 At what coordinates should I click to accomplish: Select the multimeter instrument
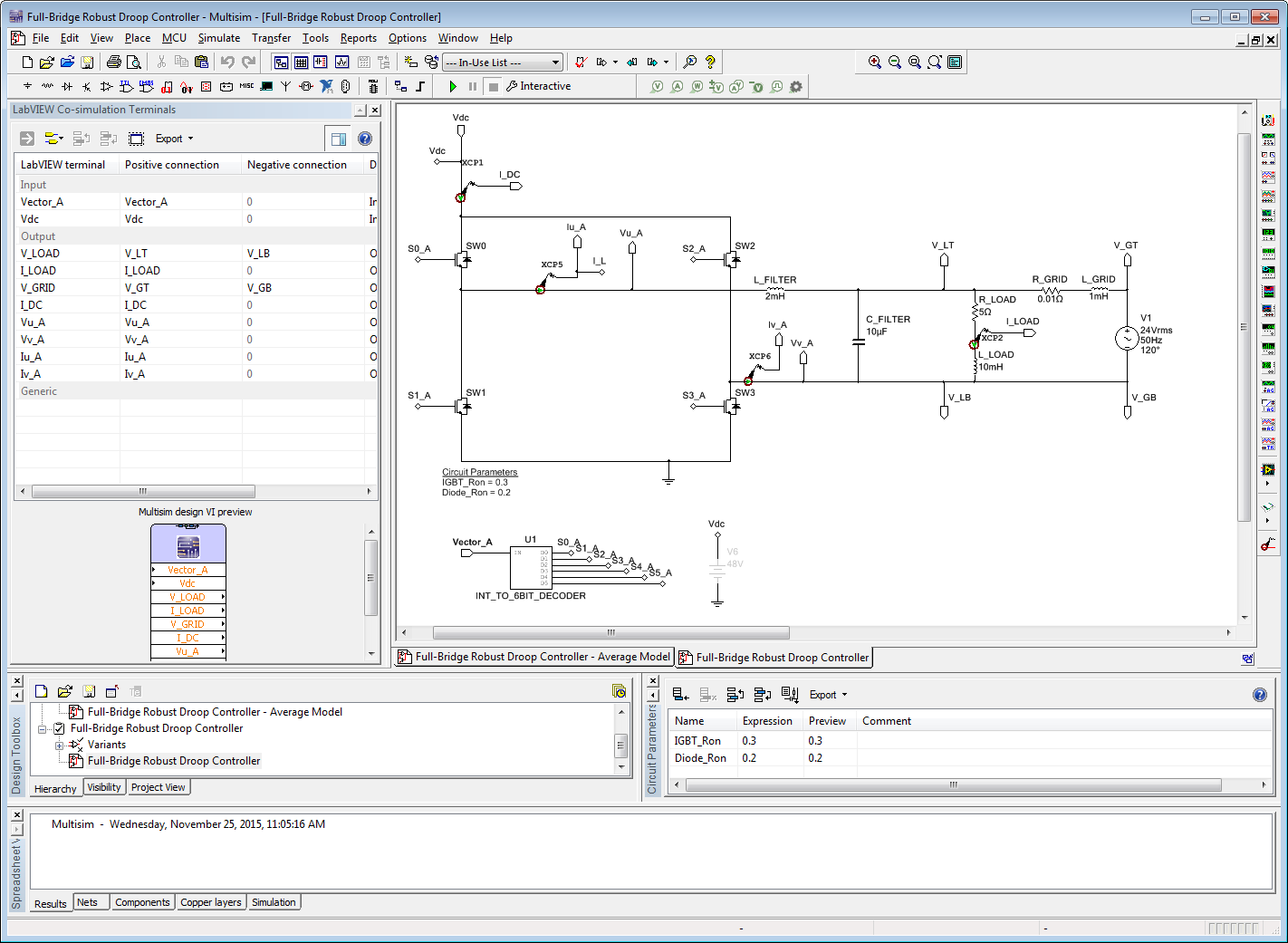(1268, 120)
